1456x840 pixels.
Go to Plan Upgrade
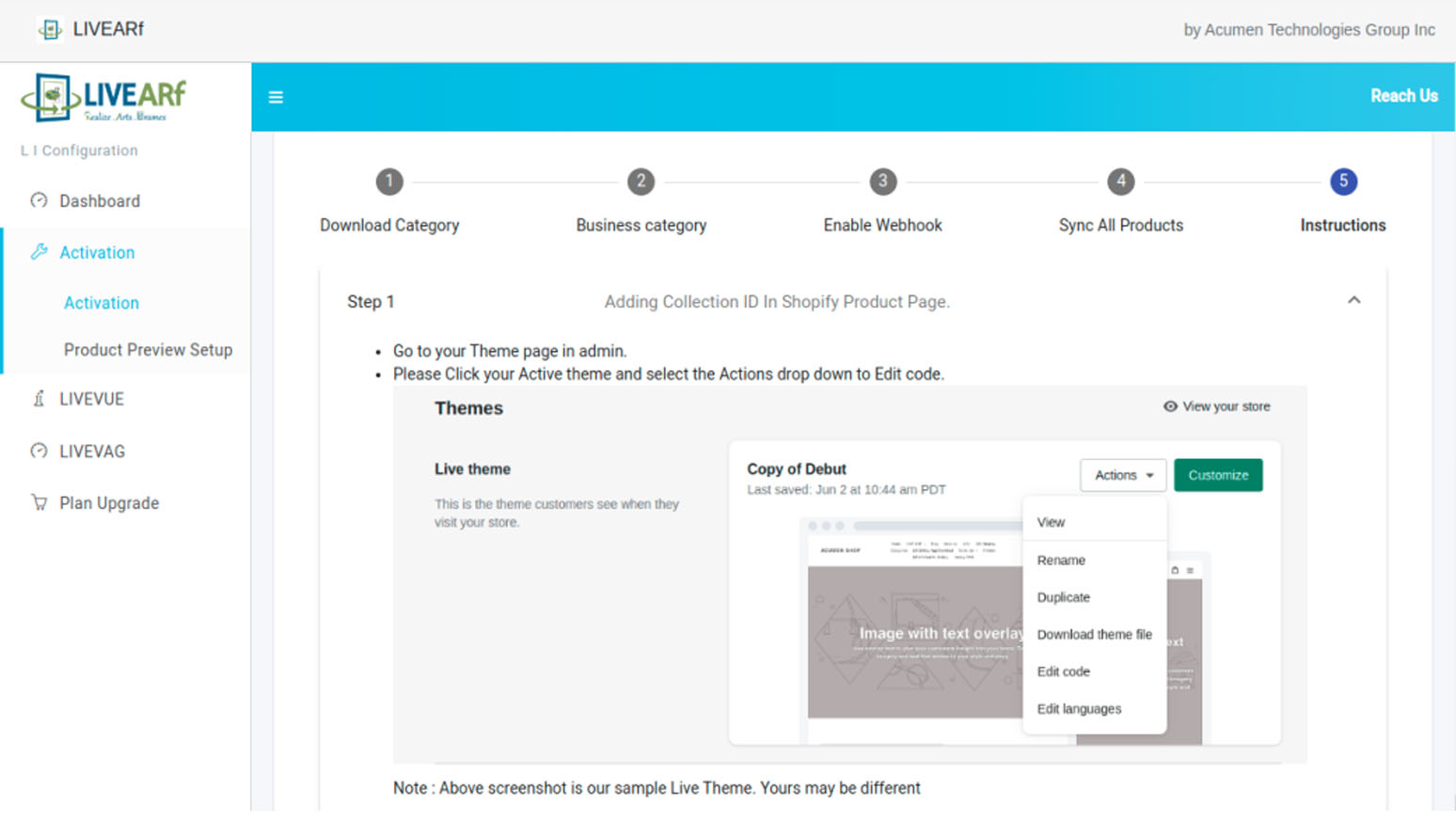[109, 503]
